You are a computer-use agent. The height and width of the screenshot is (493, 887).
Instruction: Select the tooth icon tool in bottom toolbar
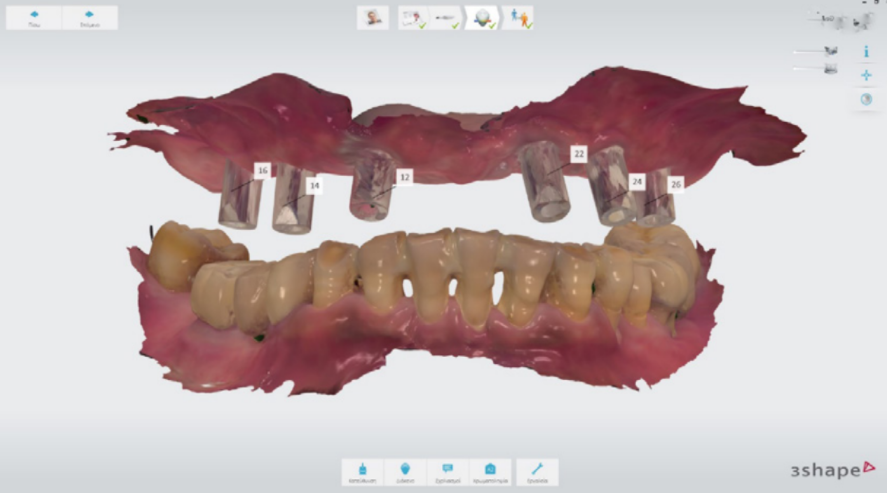(x=405, y=471)
